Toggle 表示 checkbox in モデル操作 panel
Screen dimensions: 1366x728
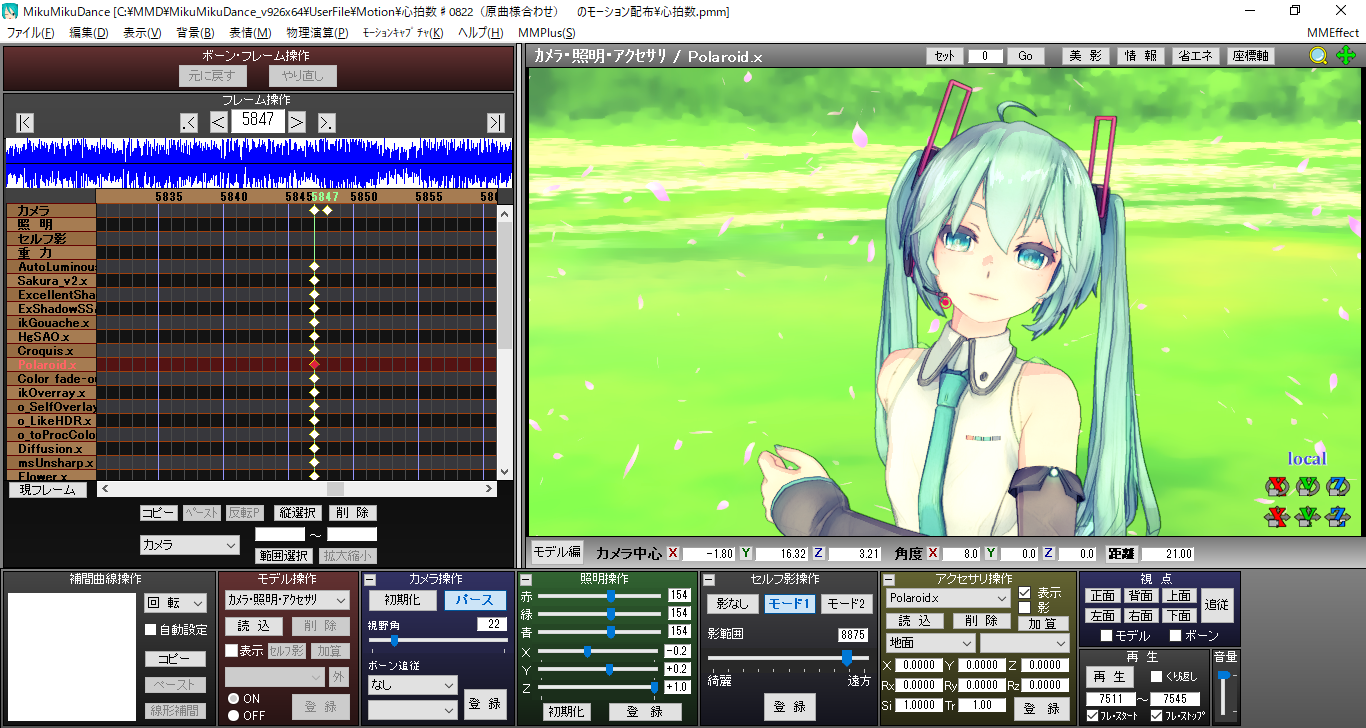(x=231, y=651)
